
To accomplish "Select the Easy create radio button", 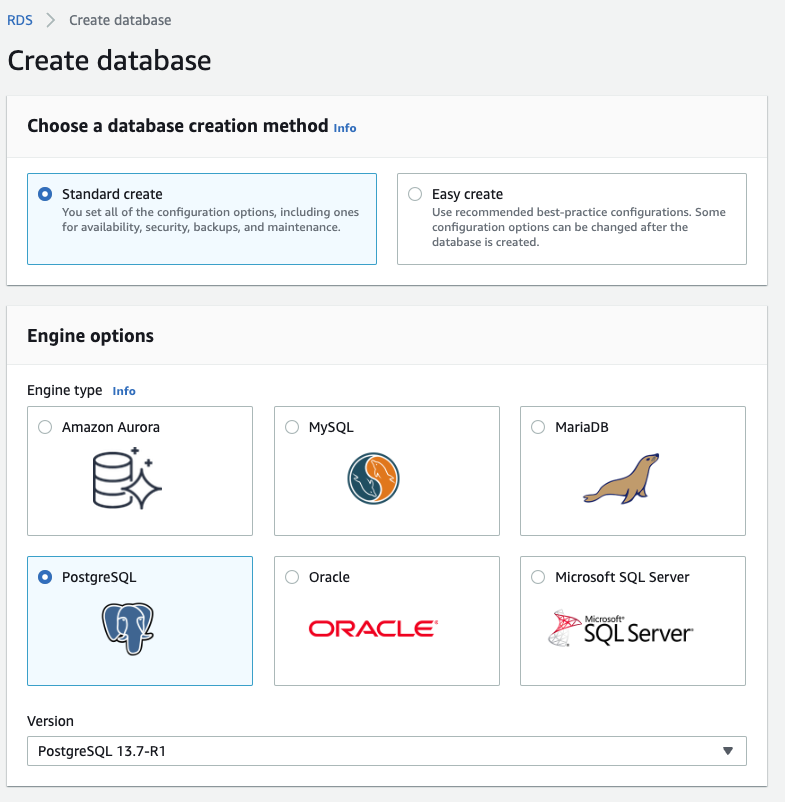I will (415, 194).
